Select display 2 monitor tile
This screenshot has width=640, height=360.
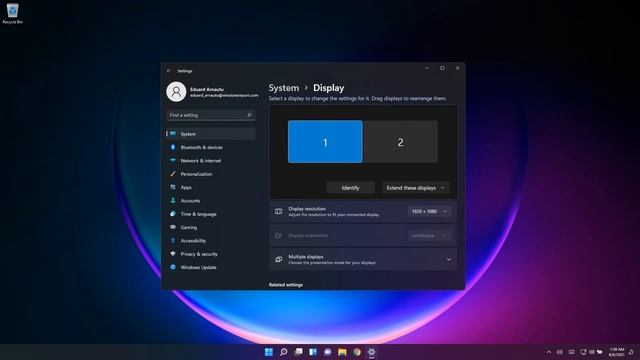coord(400,142)
